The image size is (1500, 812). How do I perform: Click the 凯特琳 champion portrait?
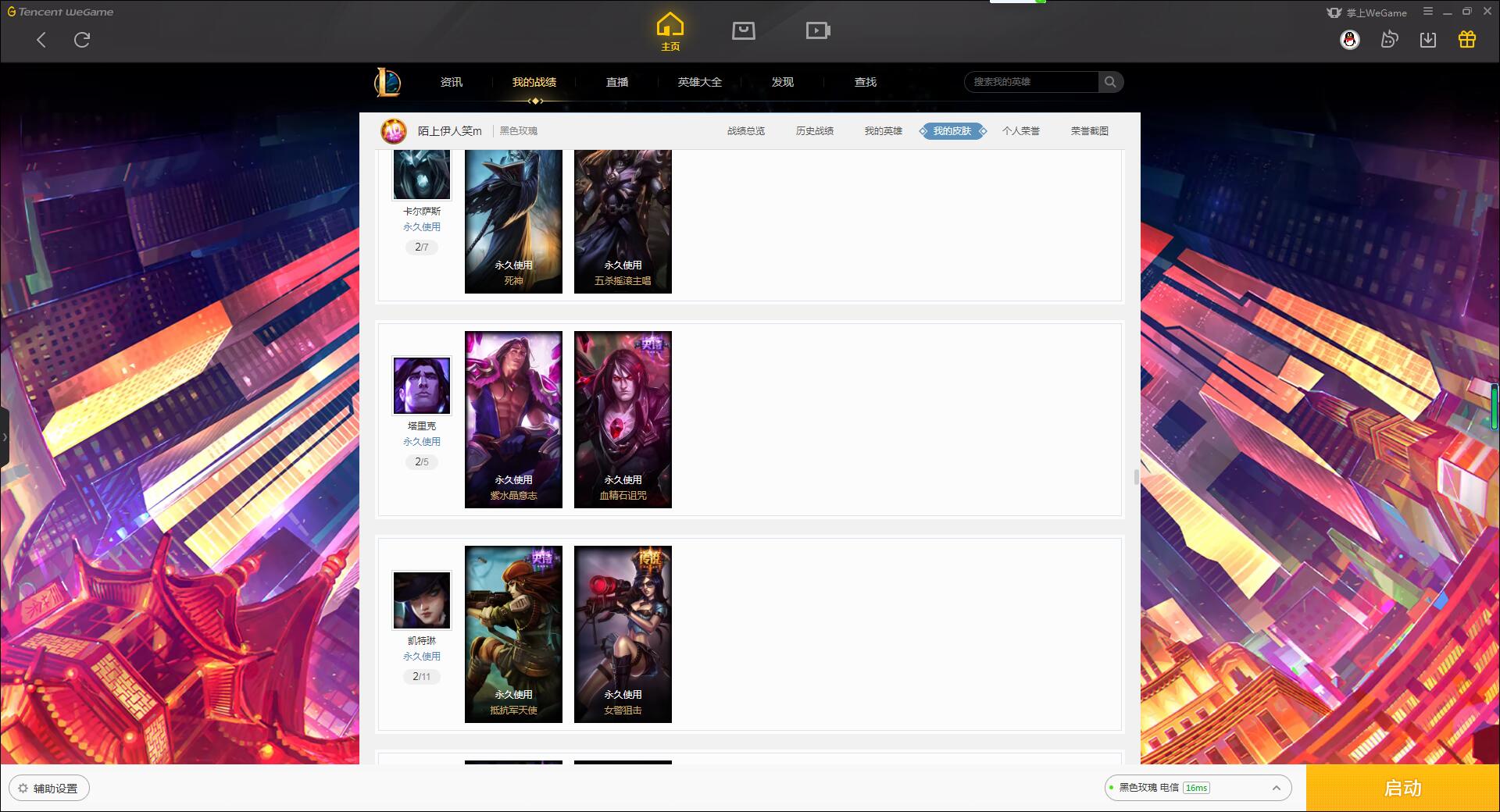[x=422, y=600]
